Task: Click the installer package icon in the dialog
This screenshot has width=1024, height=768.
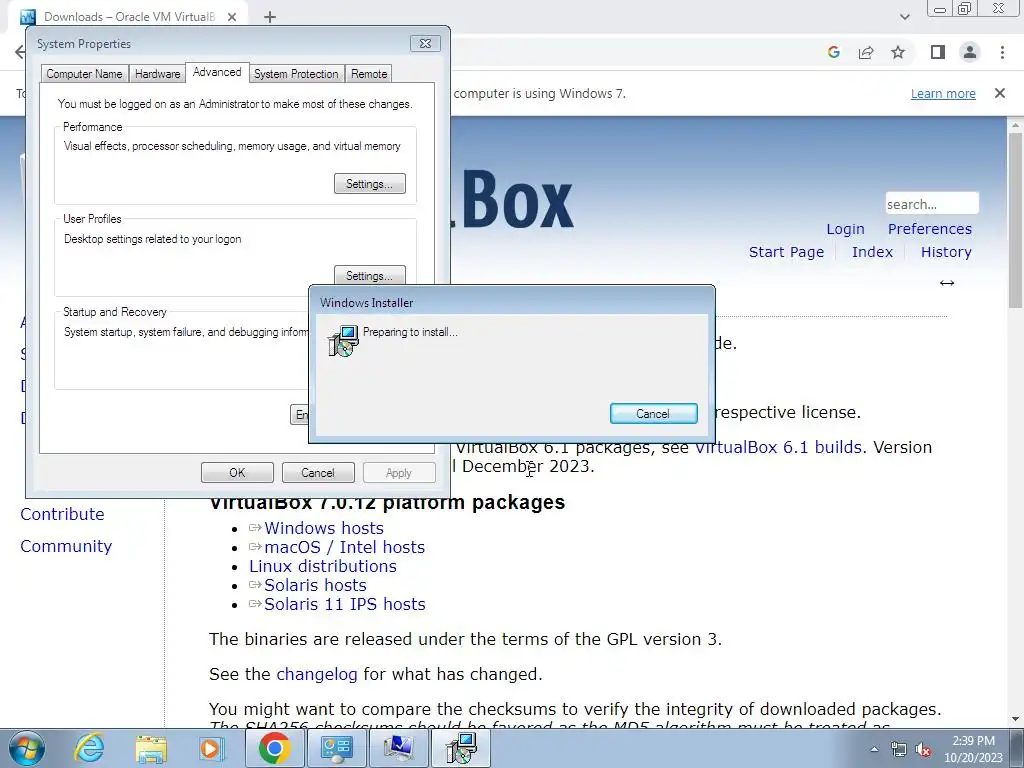Action: click(x=344, y=340)
